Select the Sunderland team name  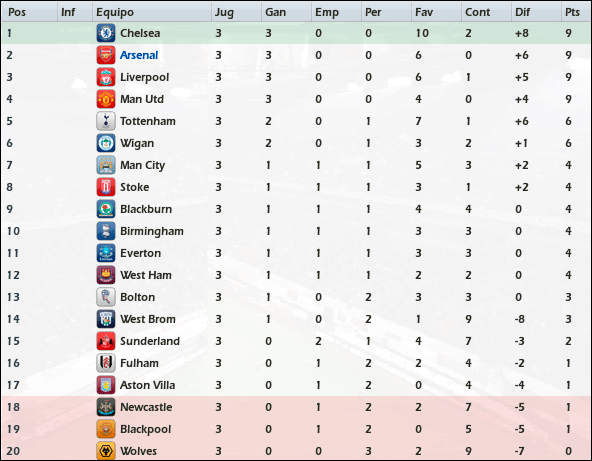point(150,341)
